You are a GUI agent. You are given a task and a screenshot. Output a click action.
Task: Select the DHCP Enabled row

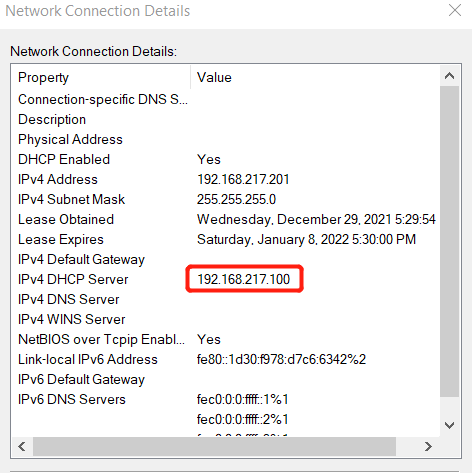226,159
